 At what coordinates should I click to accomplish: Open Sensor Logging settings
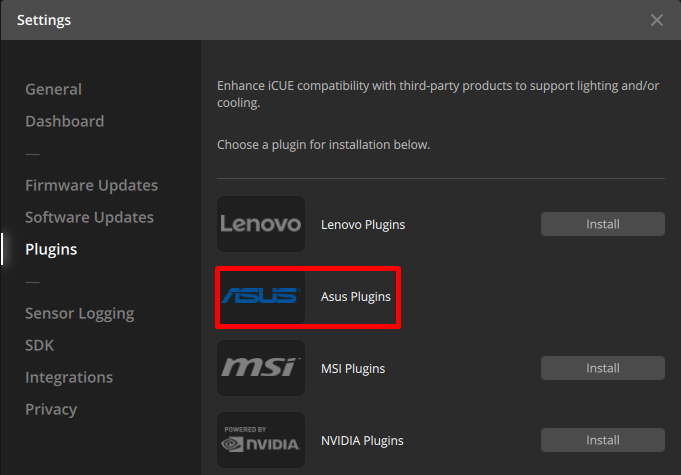(x=79, y=313)
